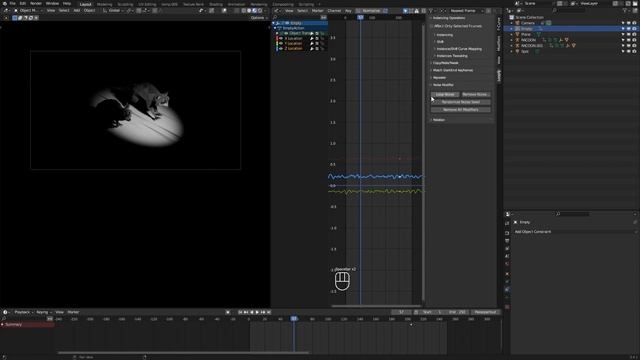Open the Render properties tab
The image size is (640, 360).
(x=507, y=233)
